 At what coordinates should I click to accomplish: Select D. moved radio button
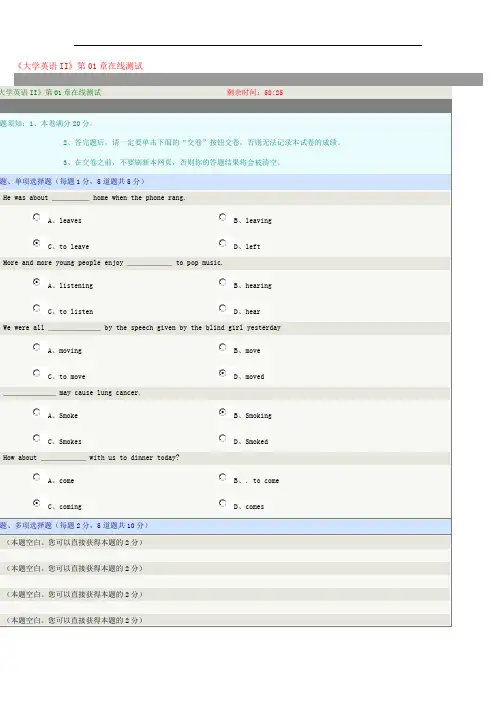(x=222, y=373)
